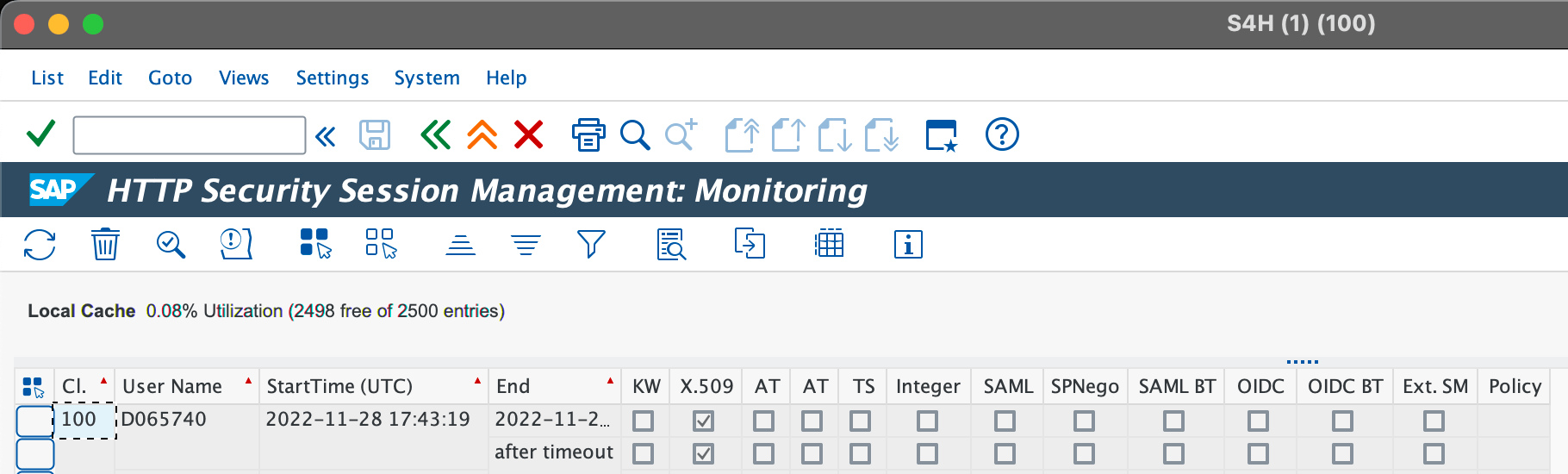Screen dimensions: 1568x474
Task: Click the StartTime (UTC) column header
Action: (374, 386)
